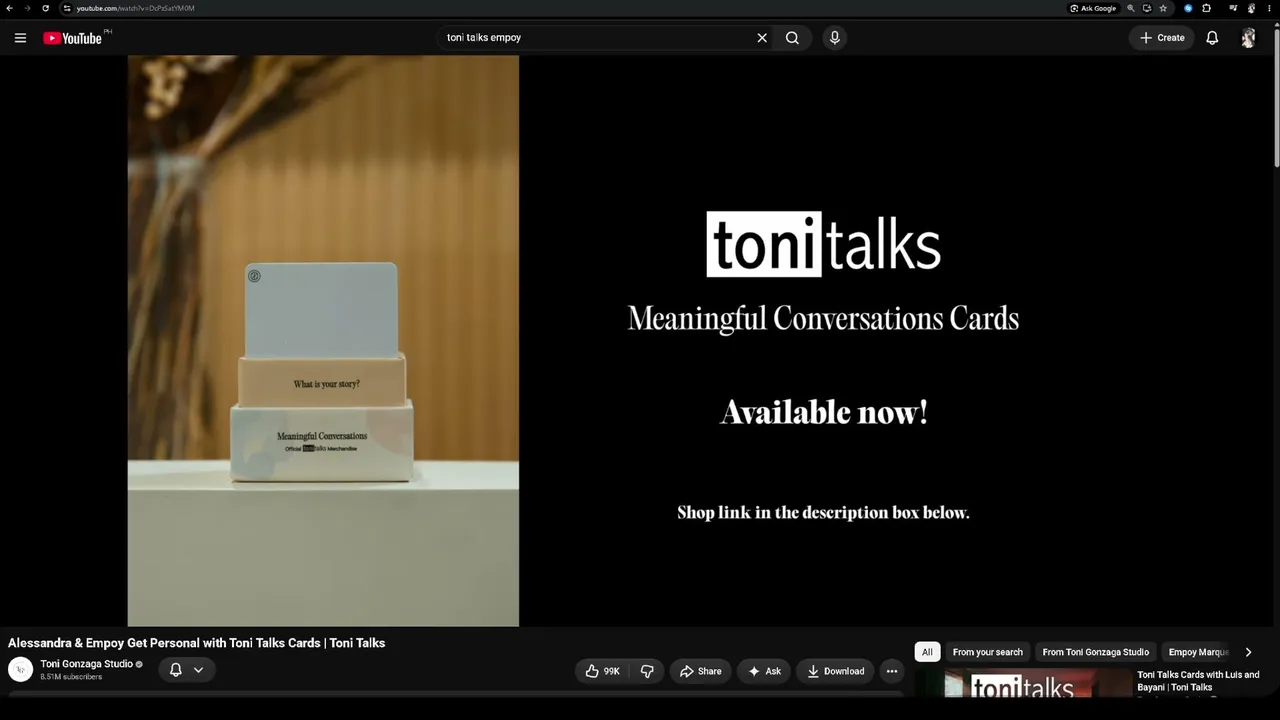The image size is (1280, 720).
Task: Reload the YouTube page
Action: [x=45, y=8]
